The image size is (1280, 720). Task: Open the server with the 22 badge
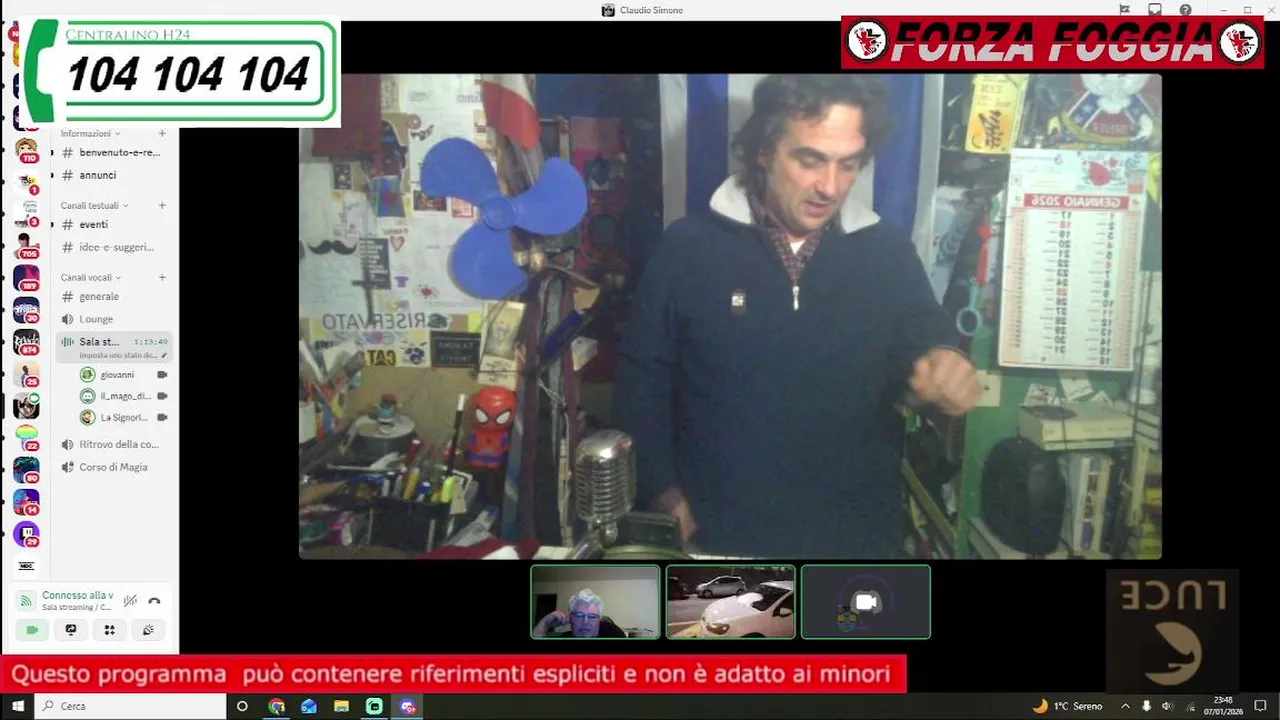pos(26,438)
